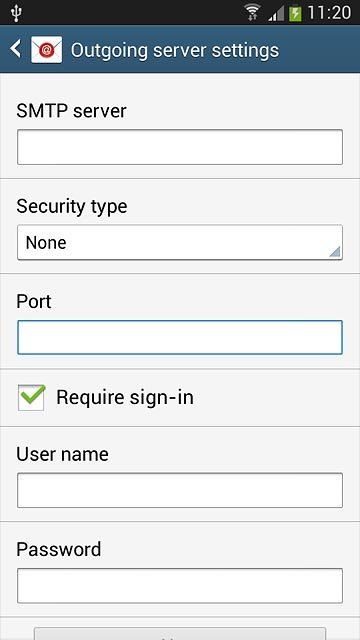Tap the cellular signal strength icon

(276, 13)
